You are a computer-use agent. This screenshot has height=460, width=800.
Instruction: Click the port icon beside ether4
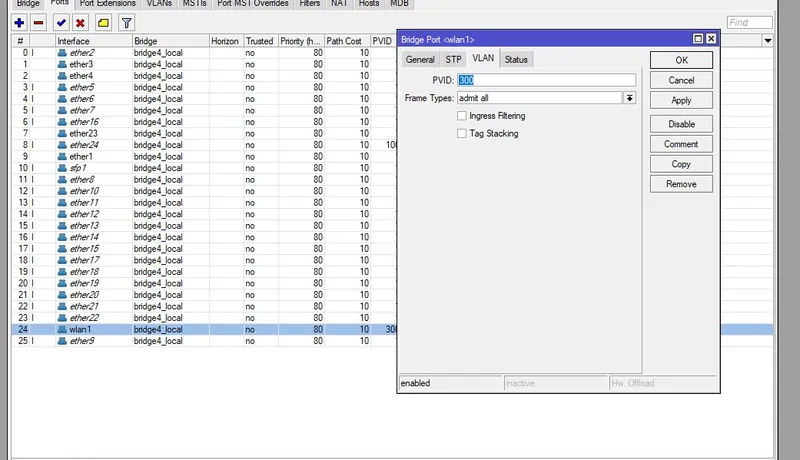[x=62, y=75]
